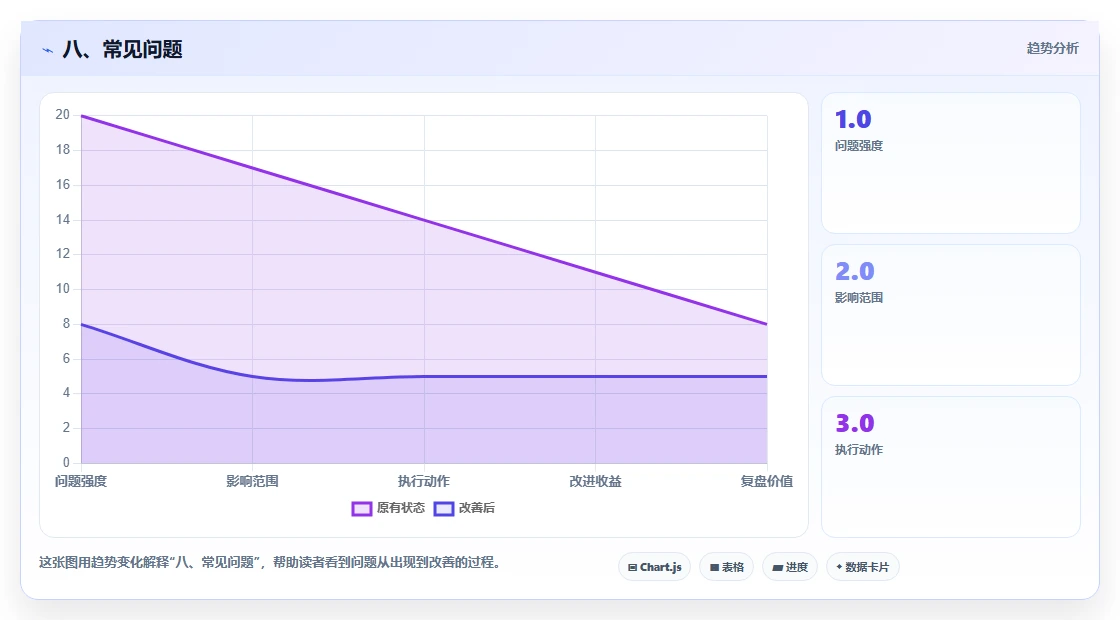Click the 改进收益 x-axis label
Image resolution: width=1120 pixels, height=620 pixels.
[595, 481]
